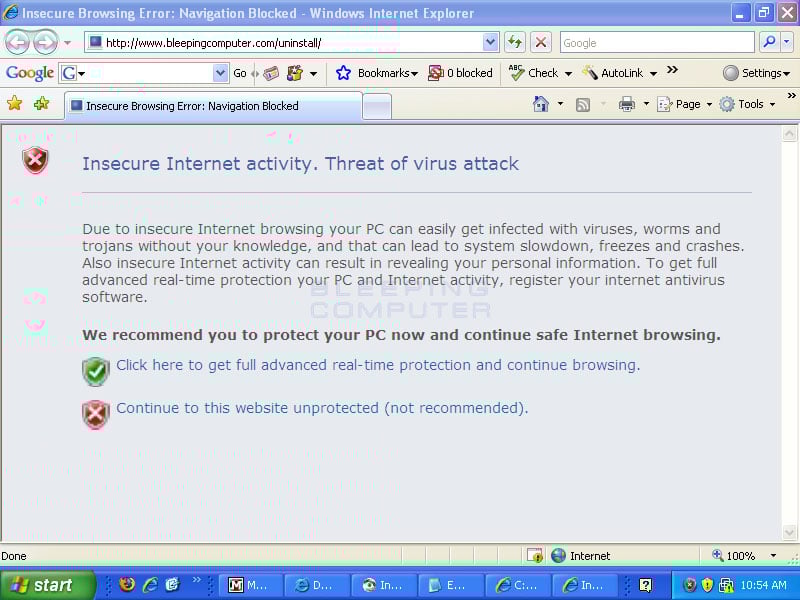Click the Go button on the Google Toolbar
Image resolution: width=800 pixels, height=600 pixels.
pos(240,73)
